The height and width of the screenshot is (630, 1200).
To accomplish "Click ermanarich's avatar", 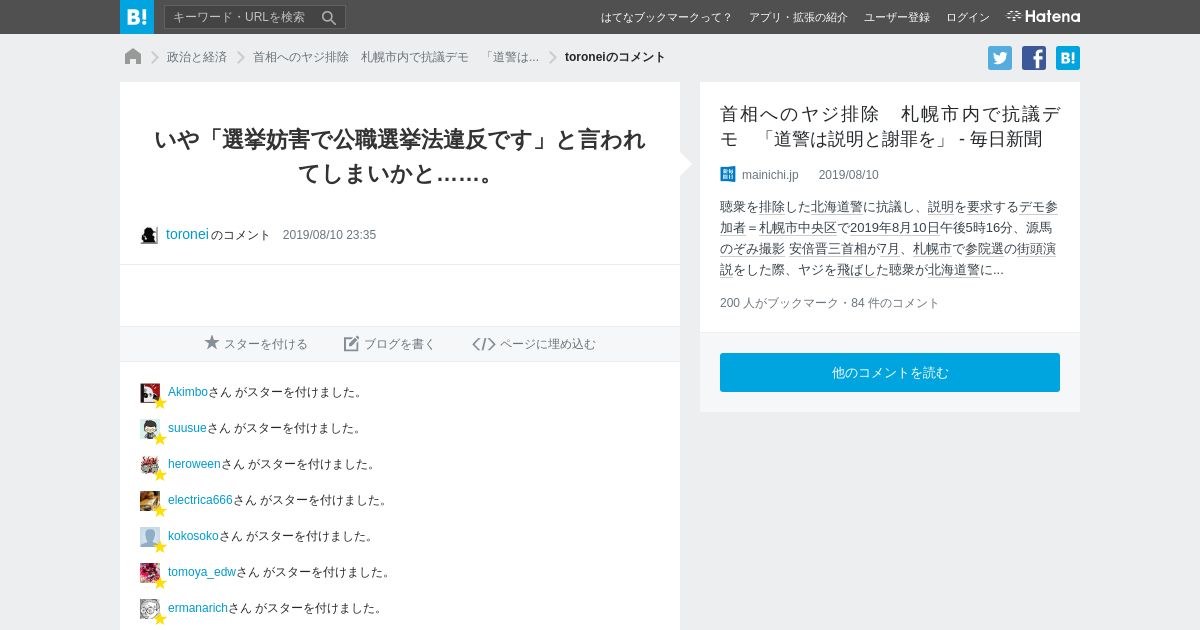I will pyautogui.click(x=150, y=609).
